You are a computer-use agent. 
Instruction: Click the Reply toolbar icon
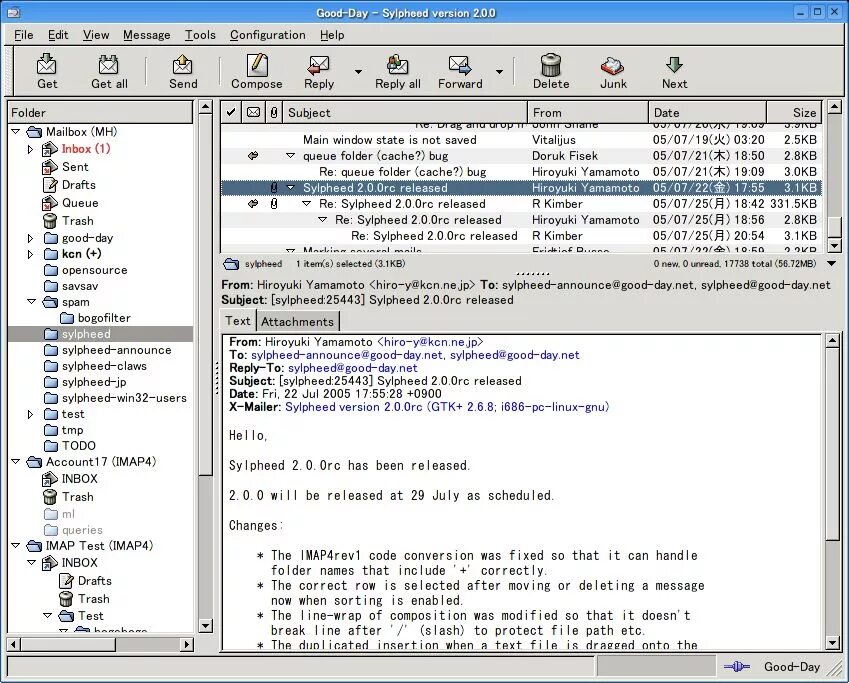pos(318,70)
